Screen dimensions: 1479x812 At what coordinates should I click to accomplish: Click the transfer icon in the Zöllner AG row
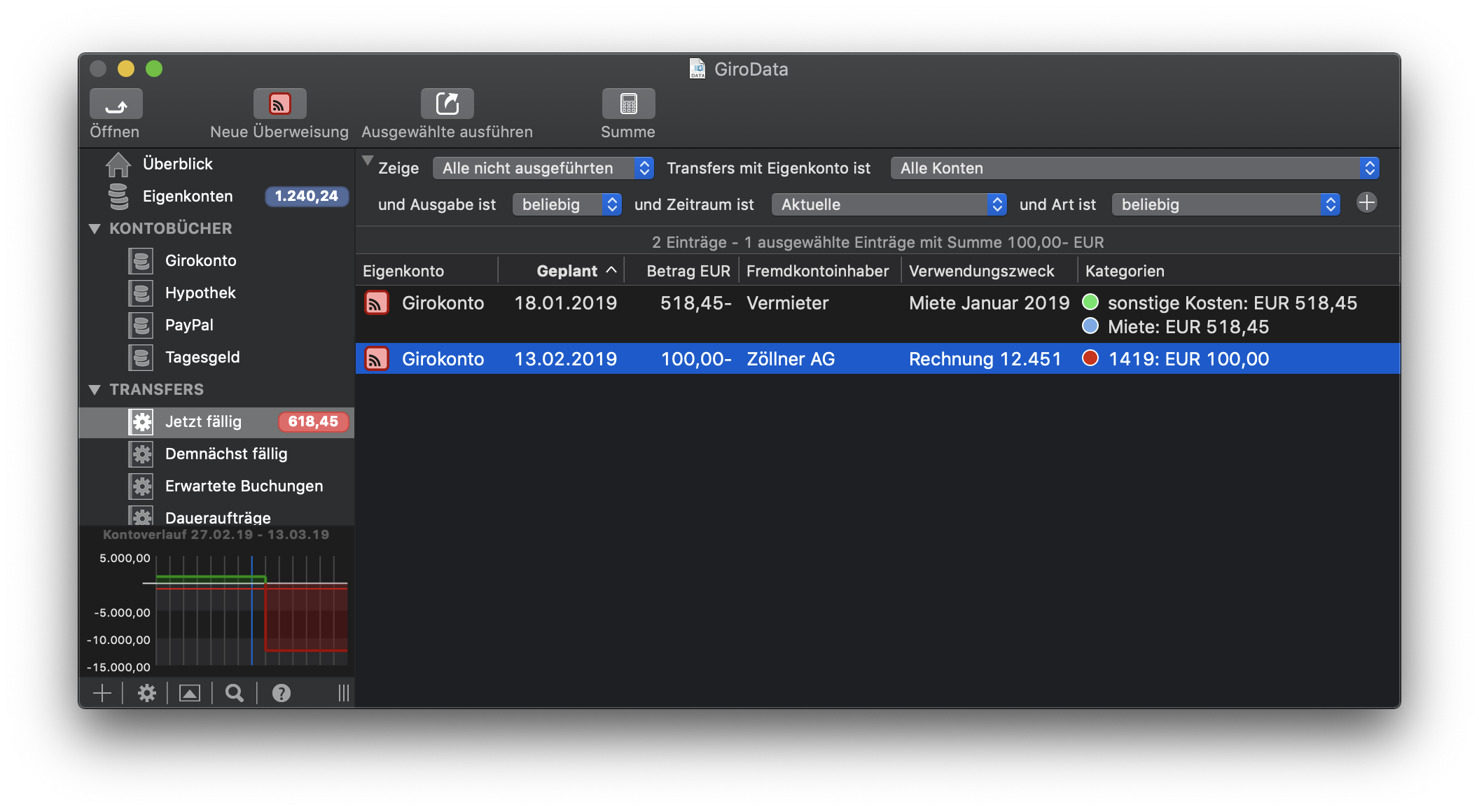(x=376, y=359)
